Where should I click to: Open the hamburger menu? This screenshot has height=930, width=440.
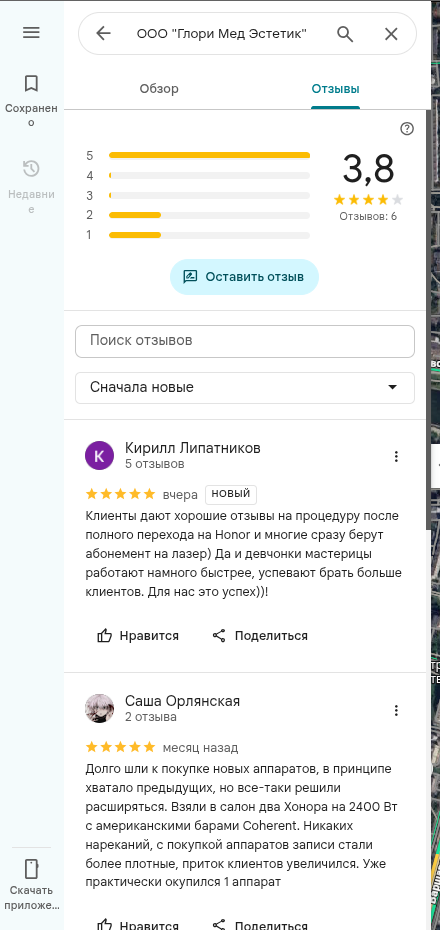pyautogui.click(x=31, y=33)
